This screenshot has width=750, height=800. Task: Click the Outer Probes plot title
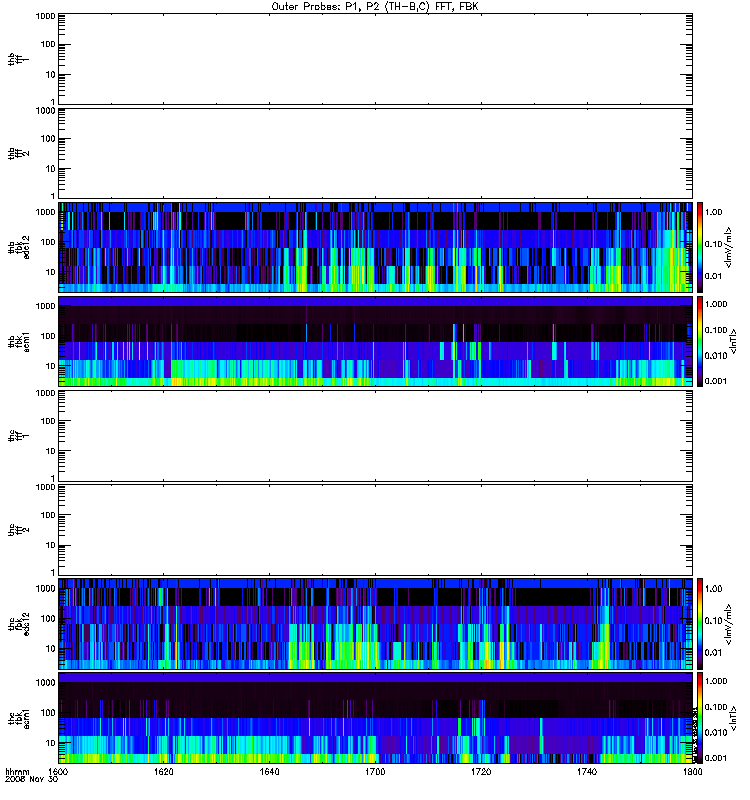click(375, 7)
